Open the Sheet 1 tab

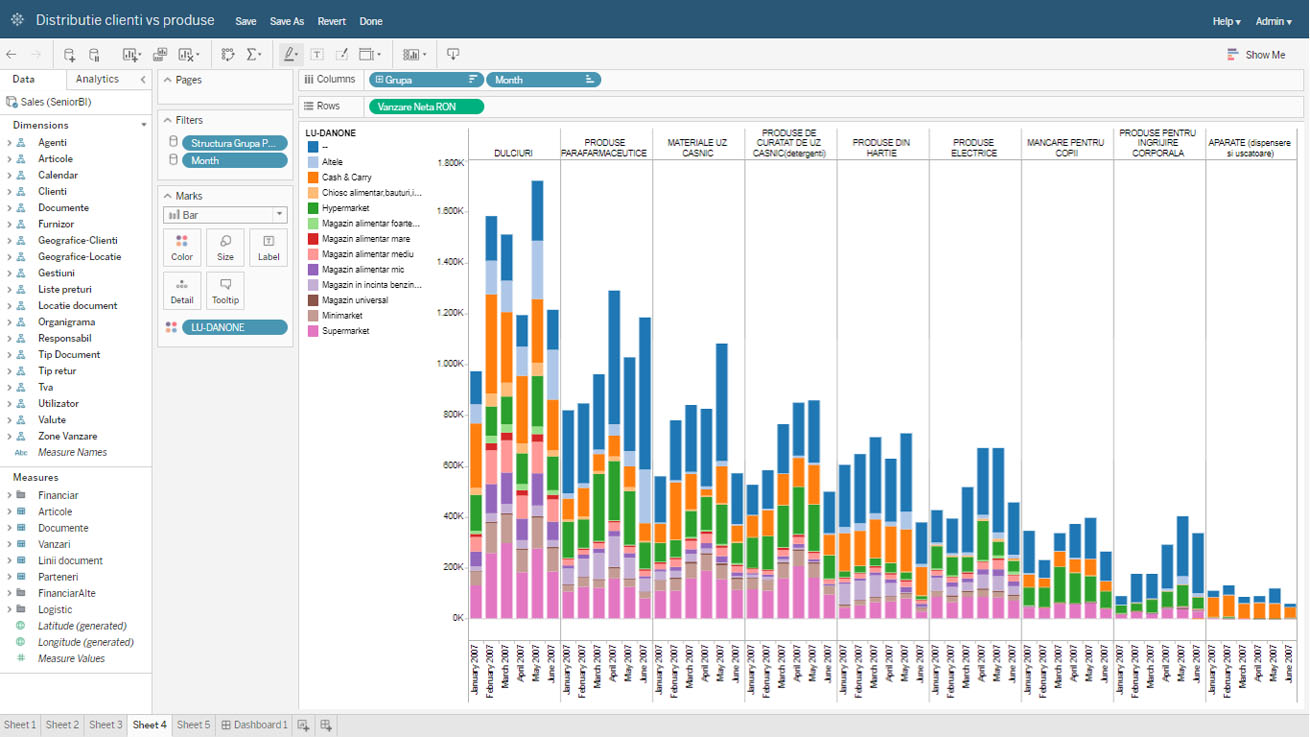point(20,725)
